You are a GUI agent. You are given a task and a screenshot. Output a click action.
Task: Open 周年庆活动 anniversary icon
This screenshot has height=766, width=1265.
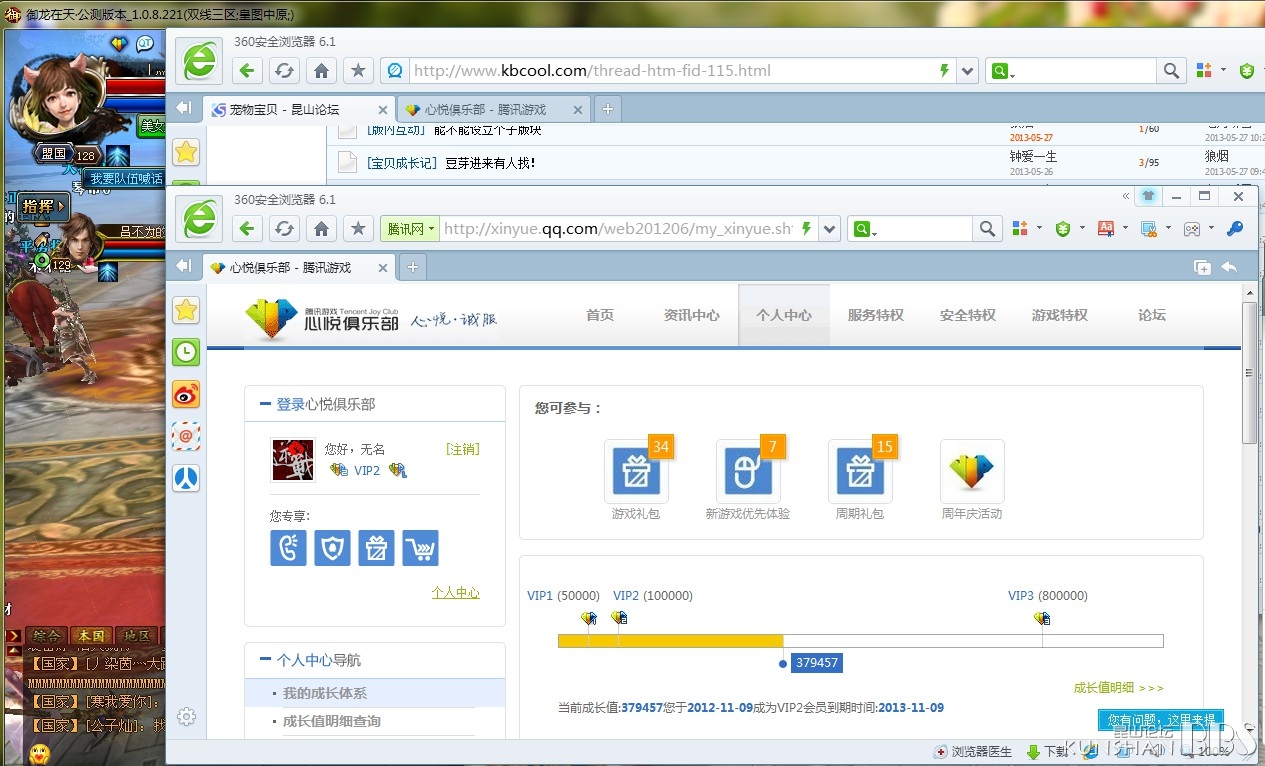point(972,471)
